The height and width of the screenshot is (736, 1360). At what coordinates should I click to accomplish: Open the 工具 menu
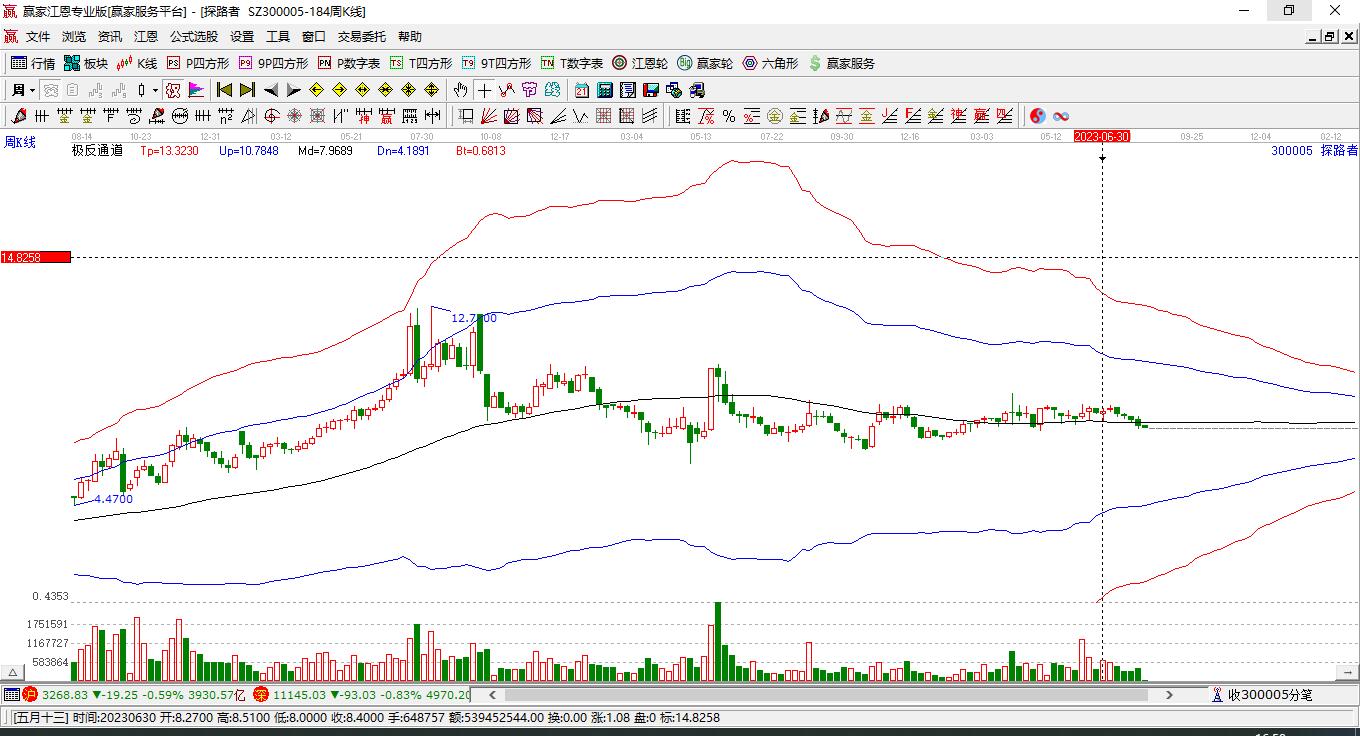tap(278, 37)
